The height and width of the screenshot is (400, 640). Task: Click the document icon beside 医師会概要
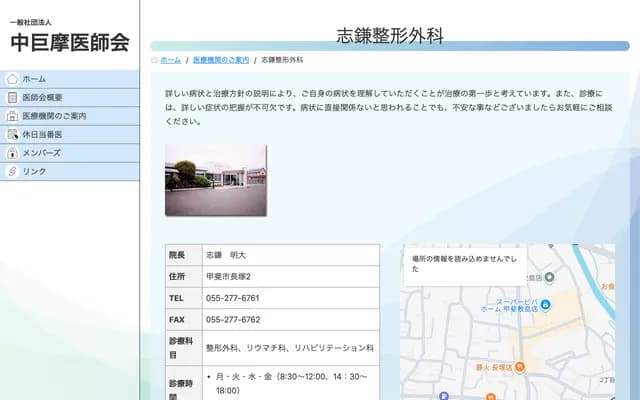pos(12,98)
